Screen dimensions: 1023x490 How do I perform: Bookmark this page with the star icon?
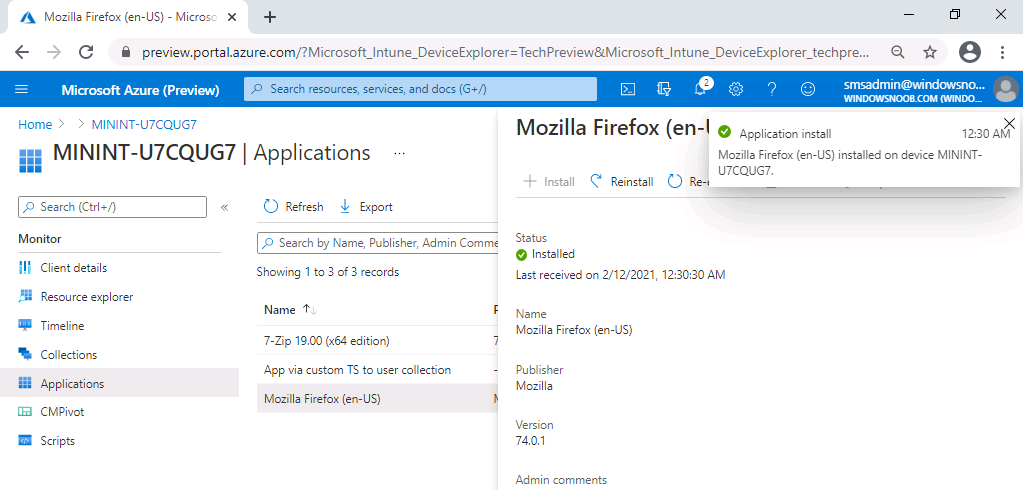[x=930, y=52]
